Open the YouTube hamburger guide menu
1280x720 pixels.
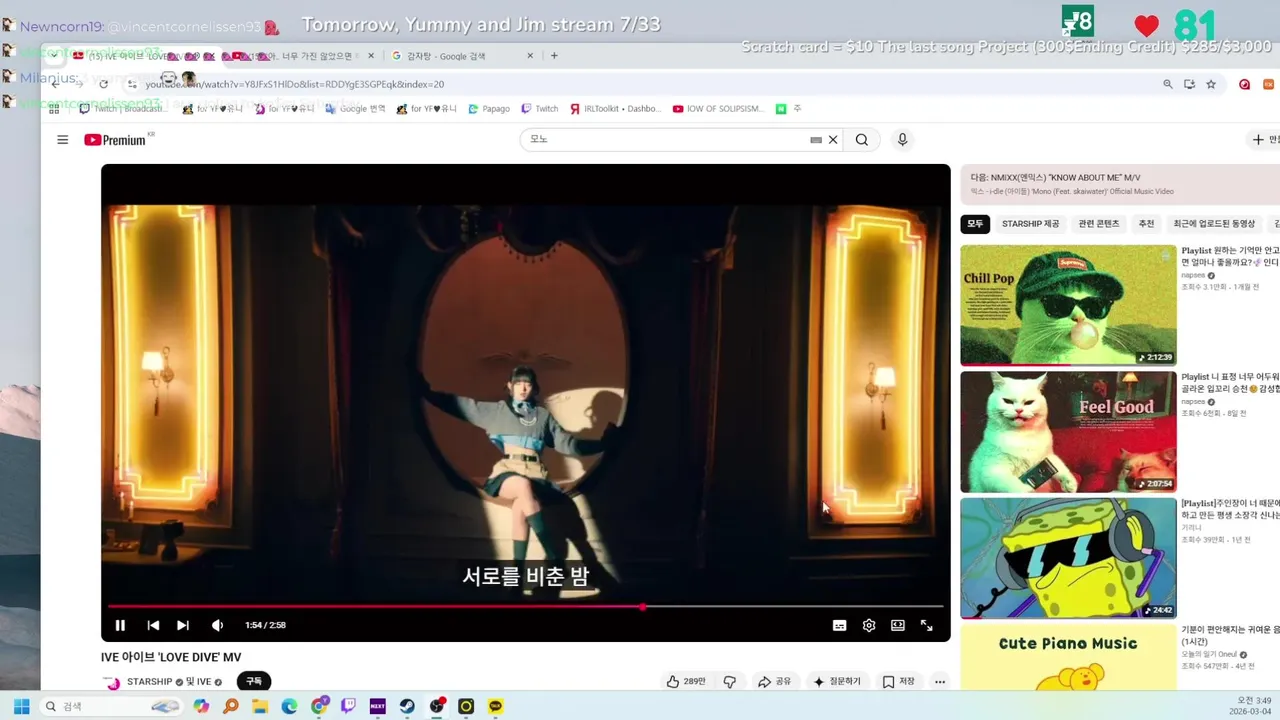click(62, 140)
